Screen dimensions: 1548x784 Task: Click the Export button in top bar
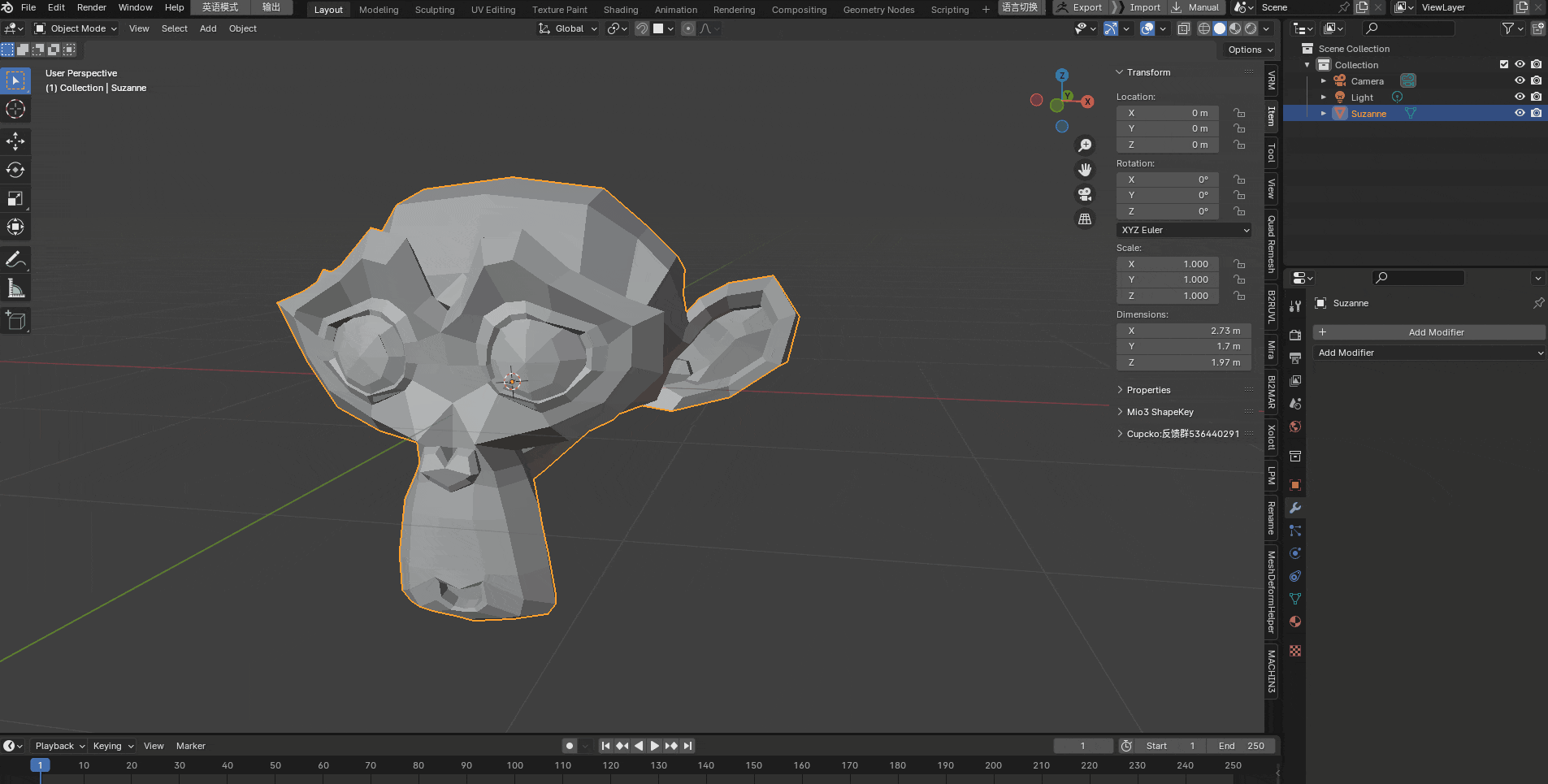(1079, 7)
